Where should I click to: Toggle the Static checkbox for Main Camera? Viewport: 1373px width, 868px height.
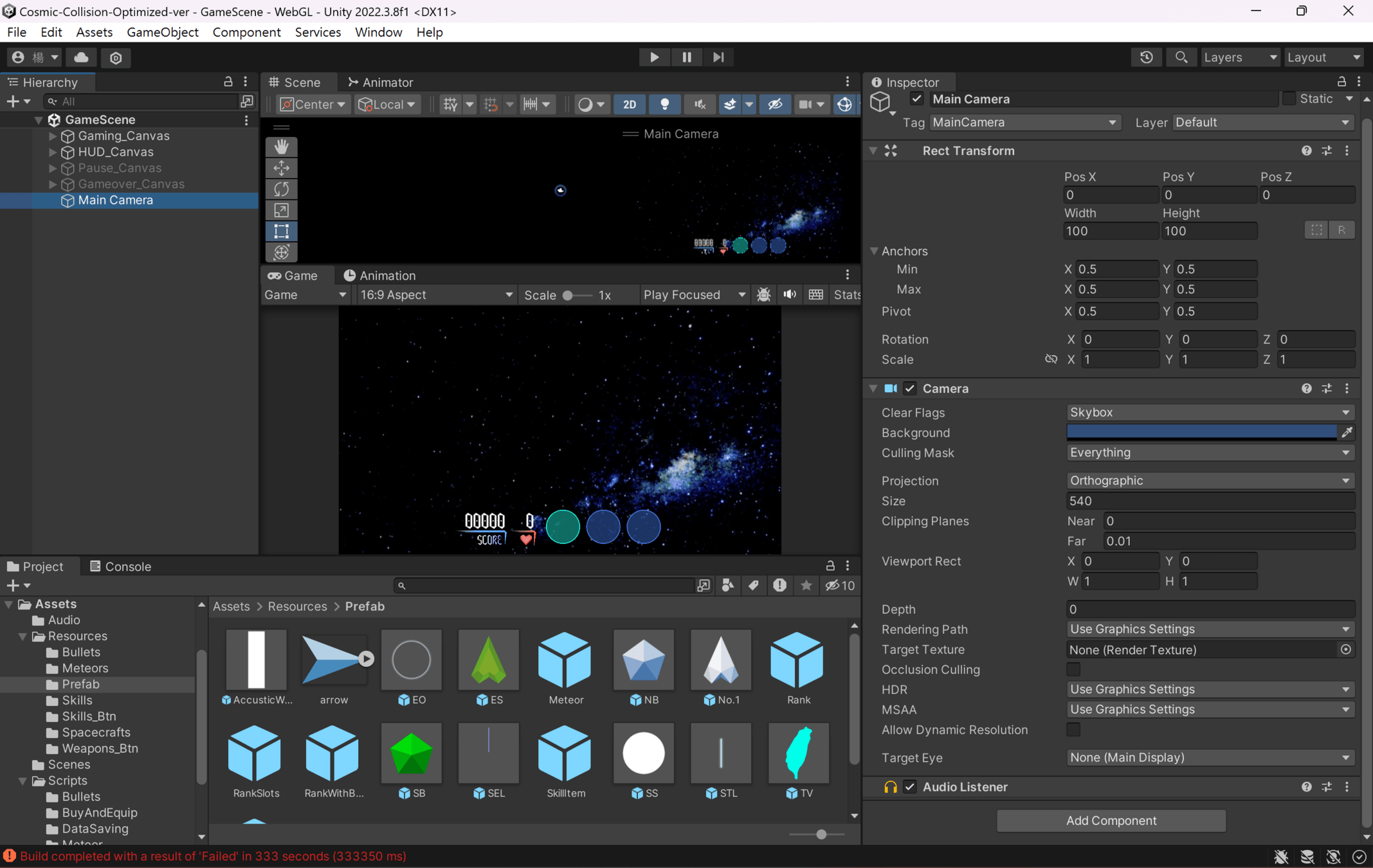[x=1289, y=98]
